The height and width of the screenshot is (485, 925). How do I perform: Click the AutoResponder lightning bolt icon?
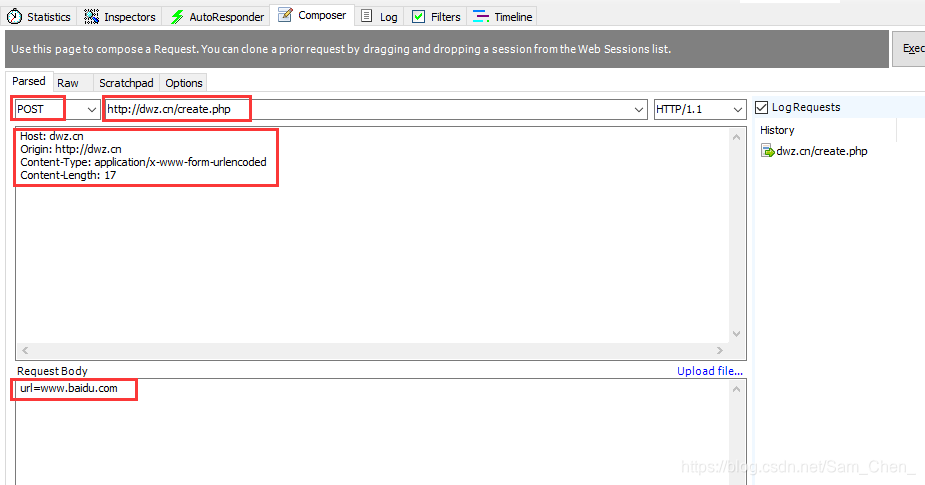coord(177,17)
